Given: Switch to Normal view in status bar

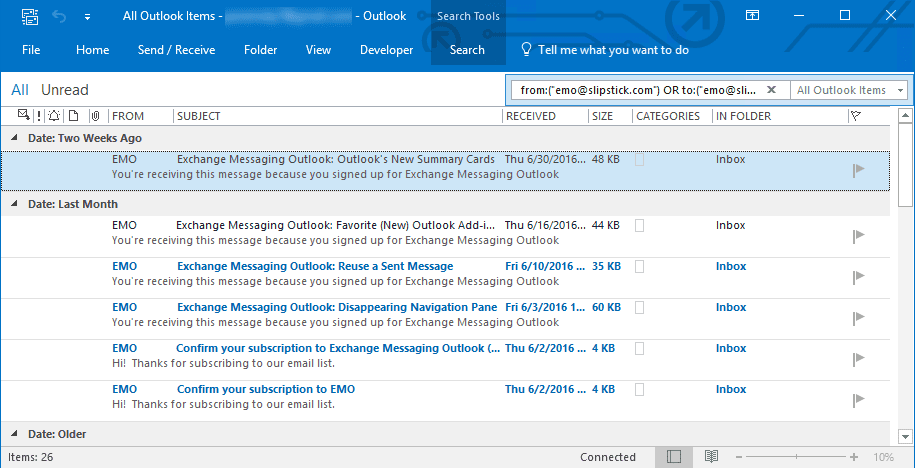Looking at the screenshot, I should click(x=673, y=456).
